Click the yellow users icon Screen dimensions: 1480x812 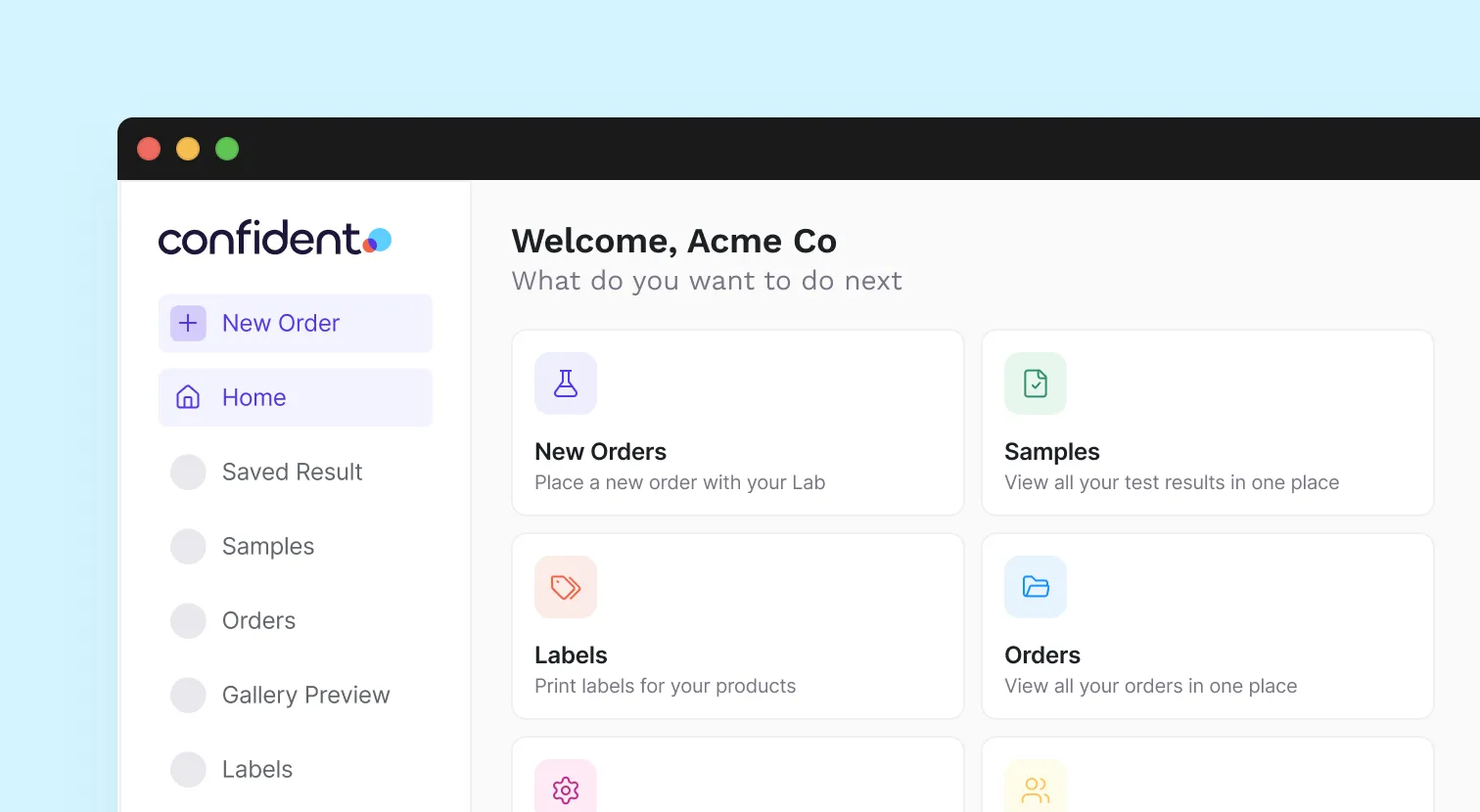1036,789
